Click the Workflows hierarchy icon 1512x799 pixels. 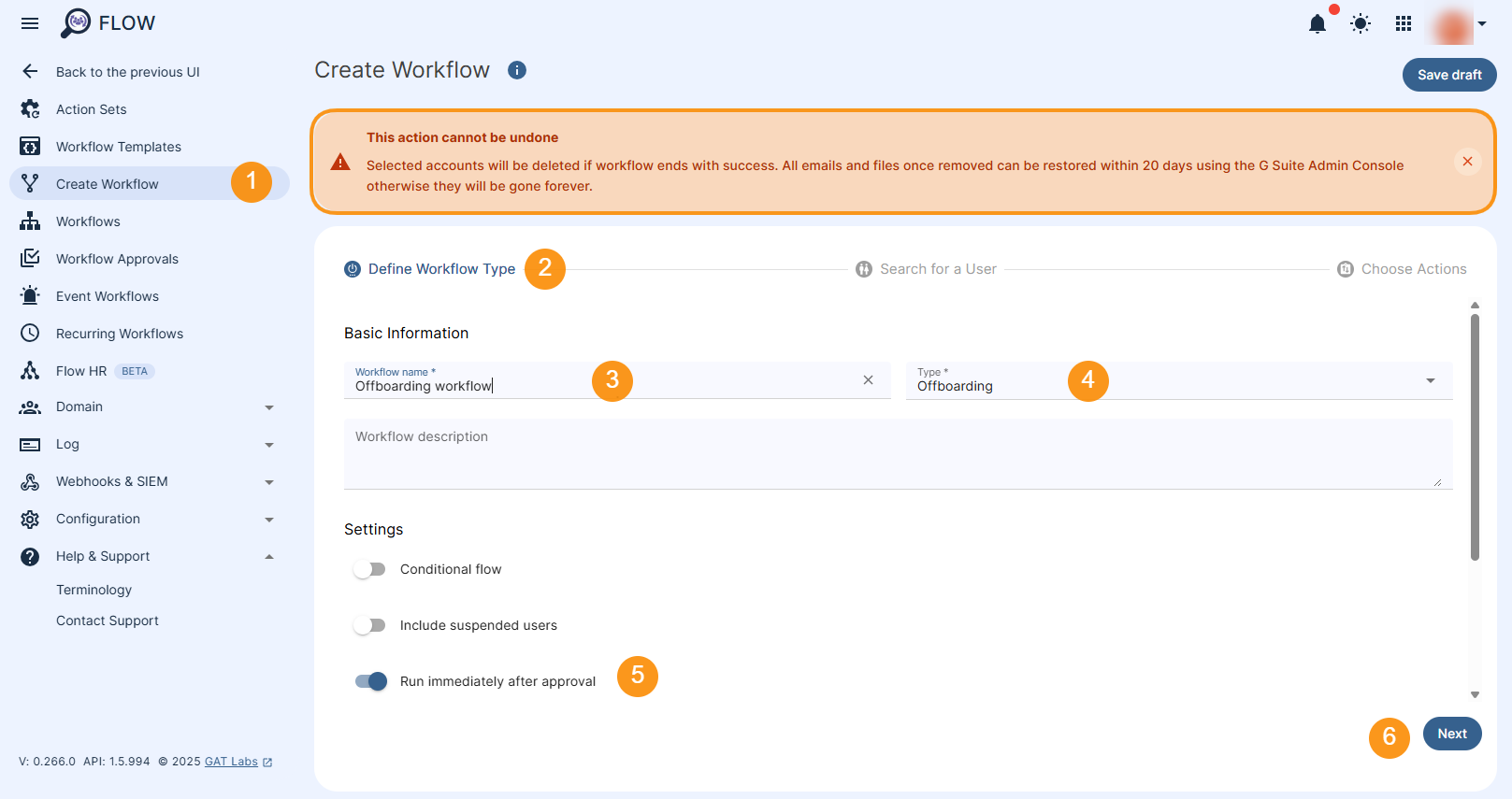[30, 221]
